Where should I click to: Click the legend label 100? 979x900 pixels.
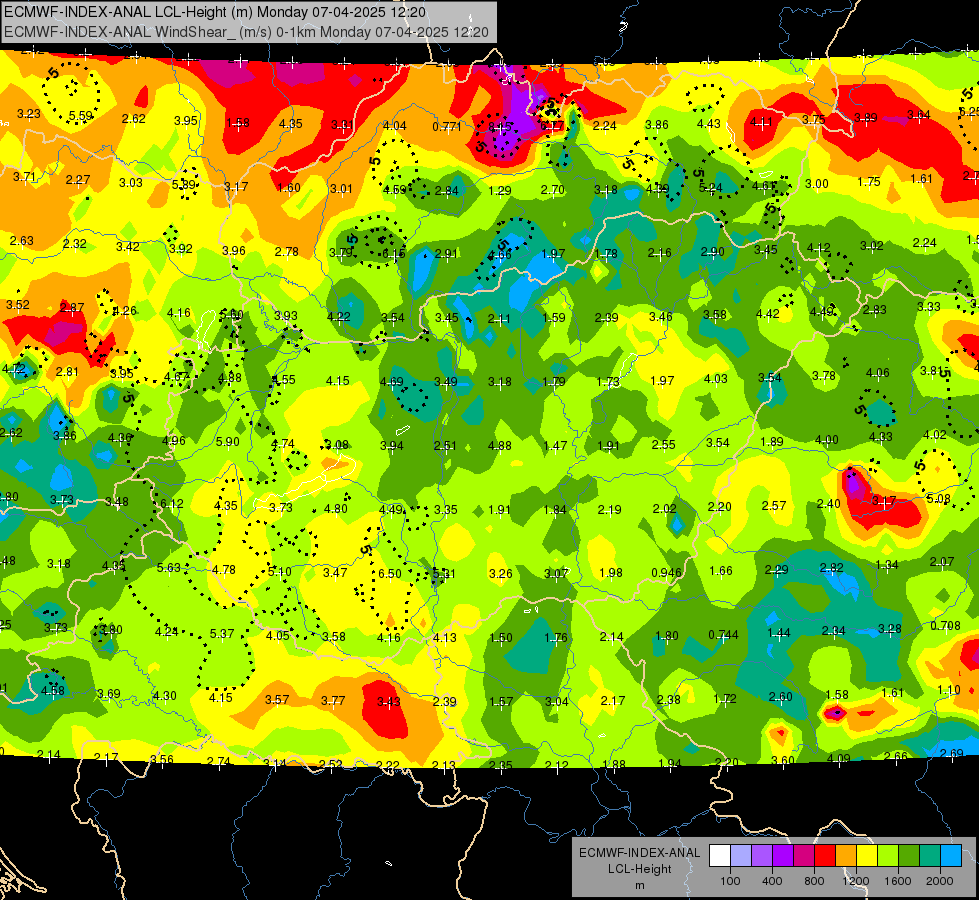pyautogui.click(x=730, y=881)
